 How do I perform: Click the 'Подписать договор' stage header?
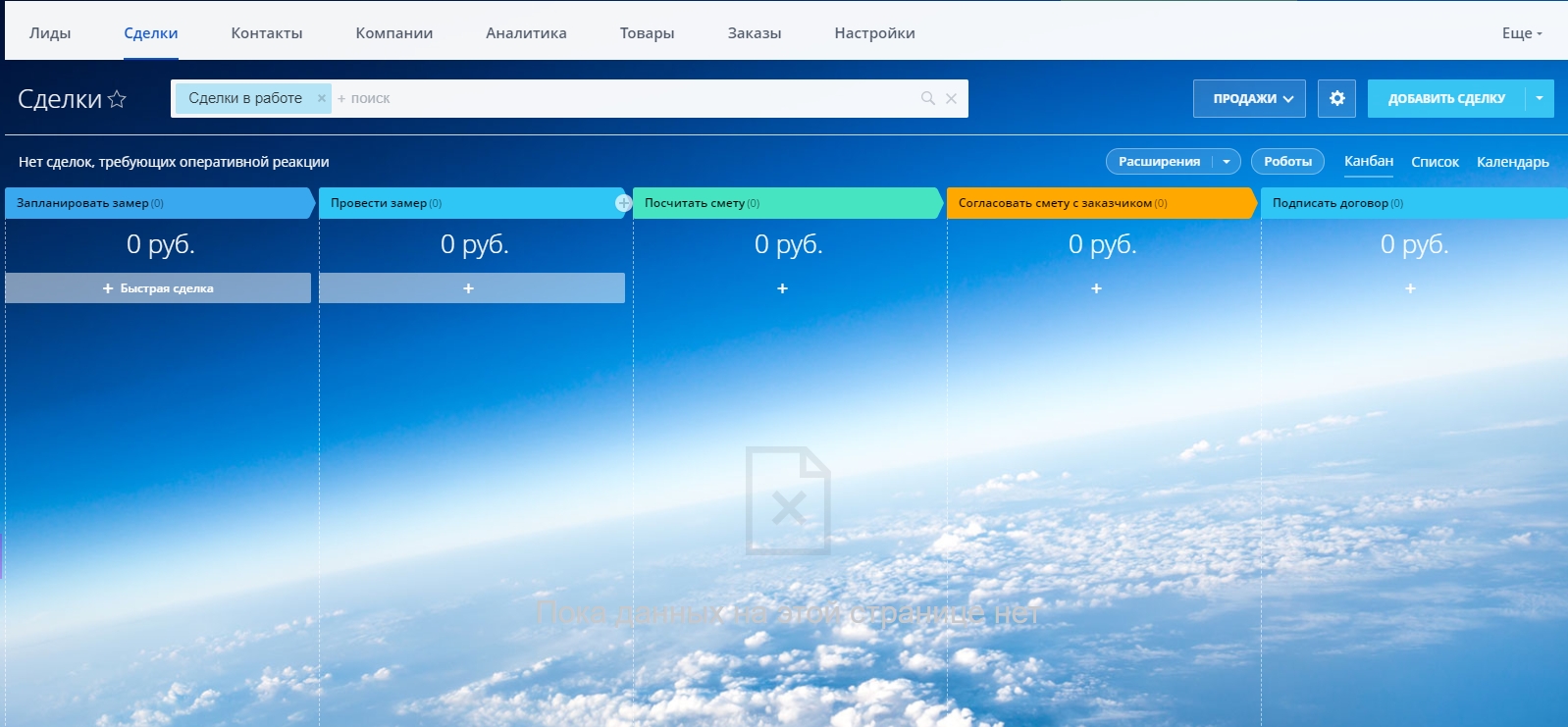[1414, 203]
